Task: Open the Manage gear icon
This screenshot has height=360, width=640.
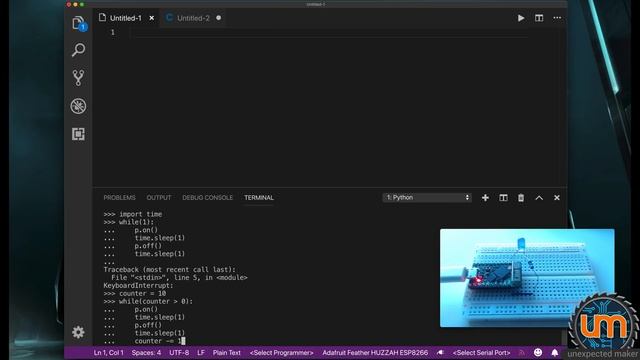Action: click(78, 332)
